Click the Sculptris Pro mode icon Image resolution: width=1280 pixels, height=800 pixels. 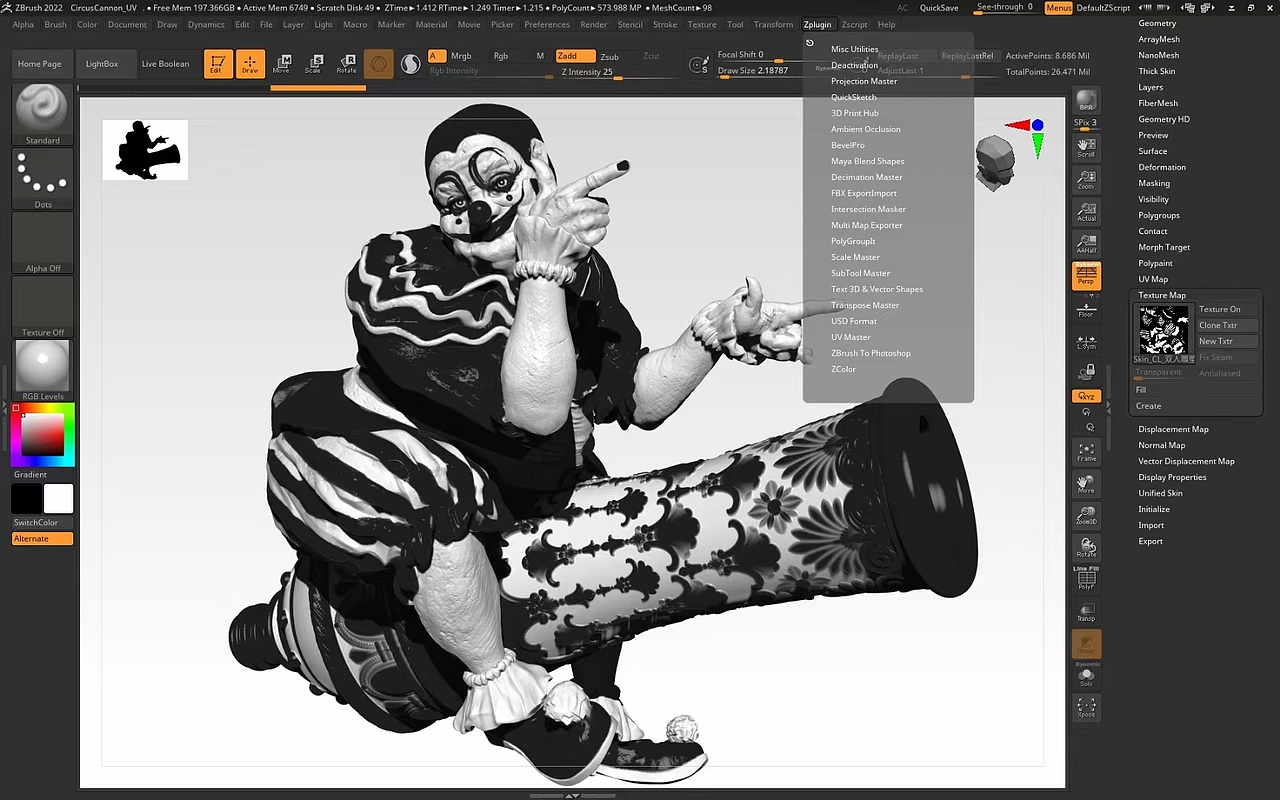(x=411, y=64)
